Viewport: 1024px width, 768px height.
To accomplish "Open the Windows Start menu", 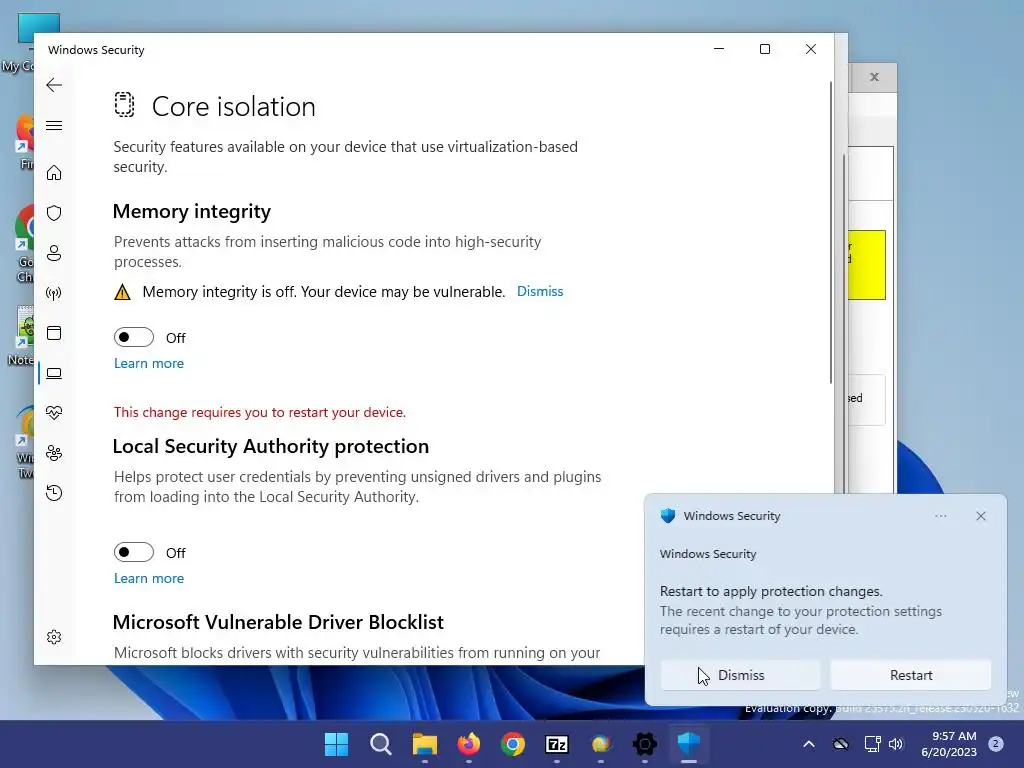I will coord(337,744).
